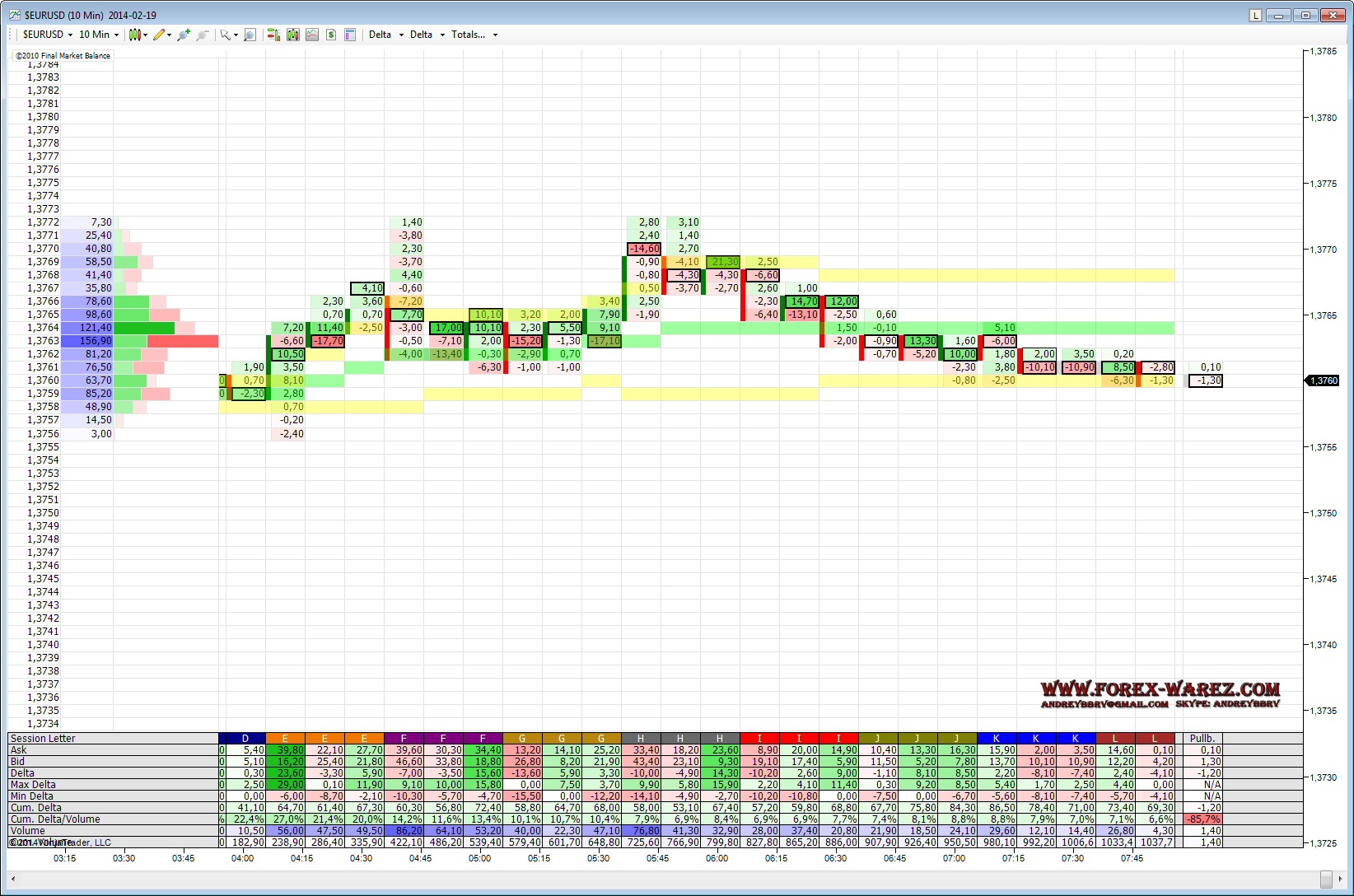The image size is (1354, 896).
Task: Open the green dollar sign icon
Action: click(x=331, y=35)
